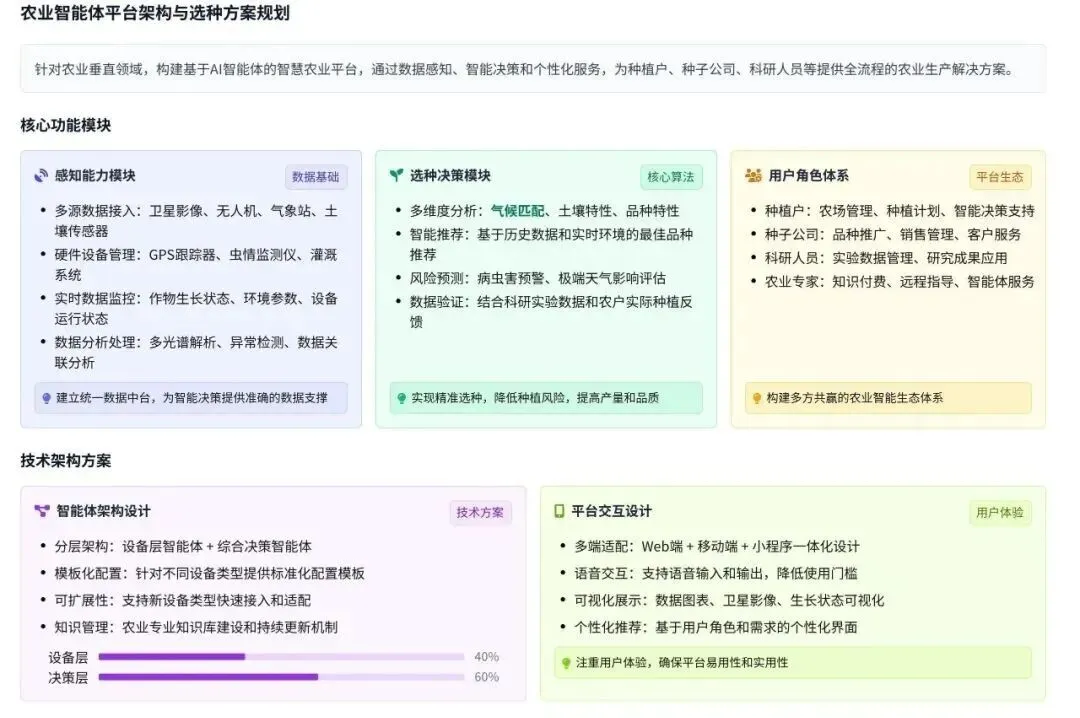
Task: Click the 多源数据接入 list item
Action: click(196, 220)
